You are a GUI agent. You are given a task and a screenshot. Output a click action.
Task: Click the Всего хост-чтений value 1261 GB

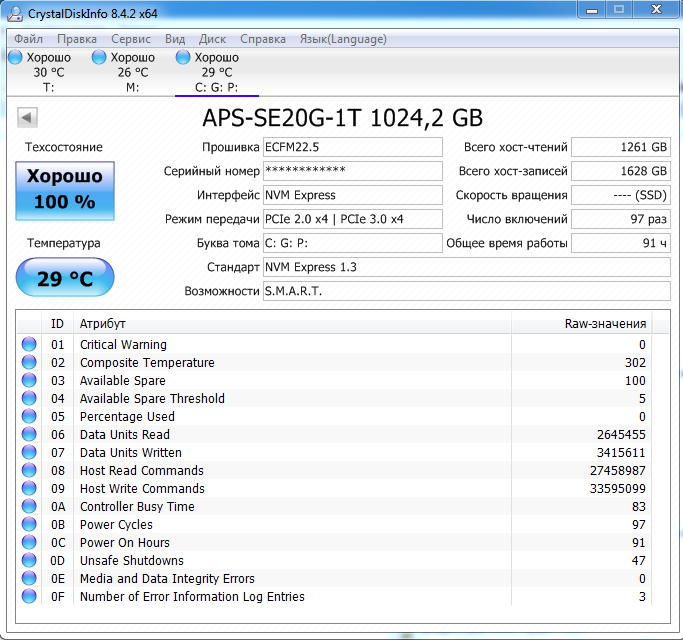click(x=621, y=147)
